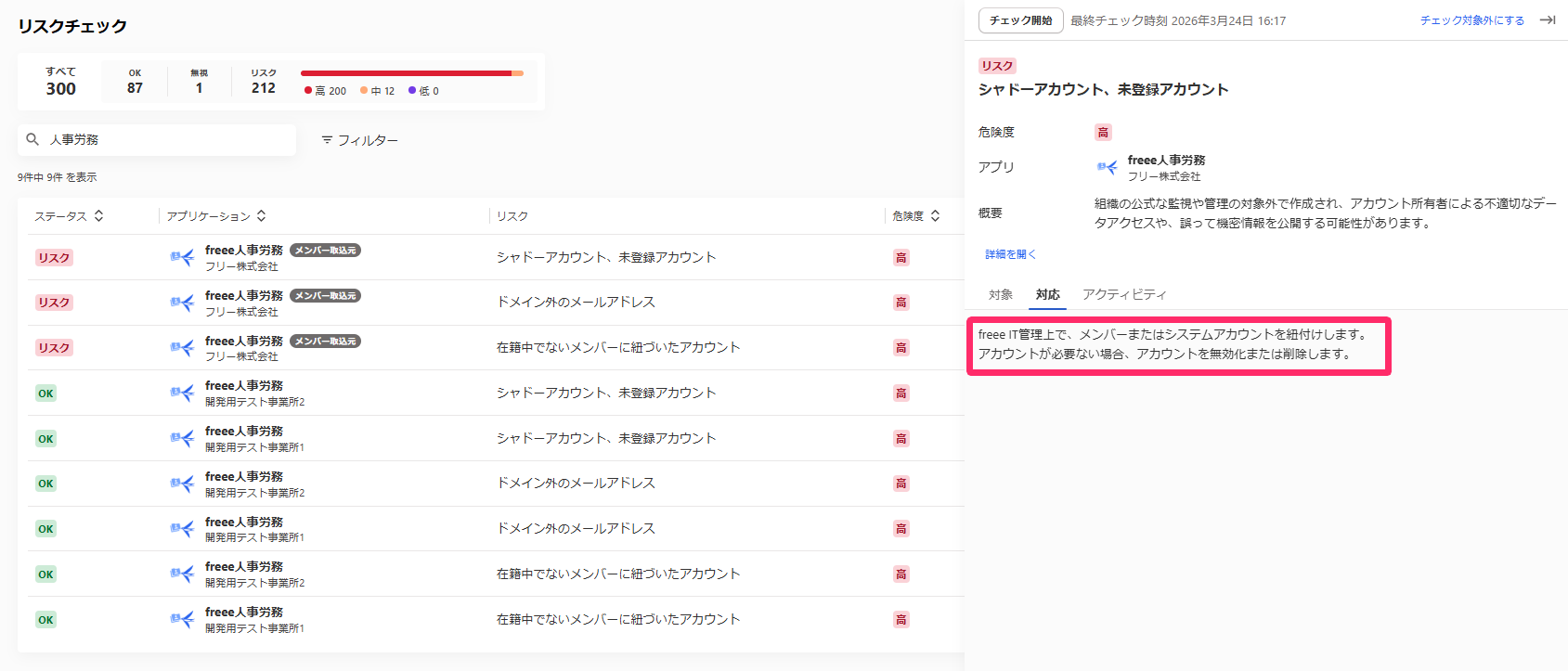This screenshot has height=671, width=1568.
Task: Click the orange 中 12 legend dot
Action: [364, 91]
